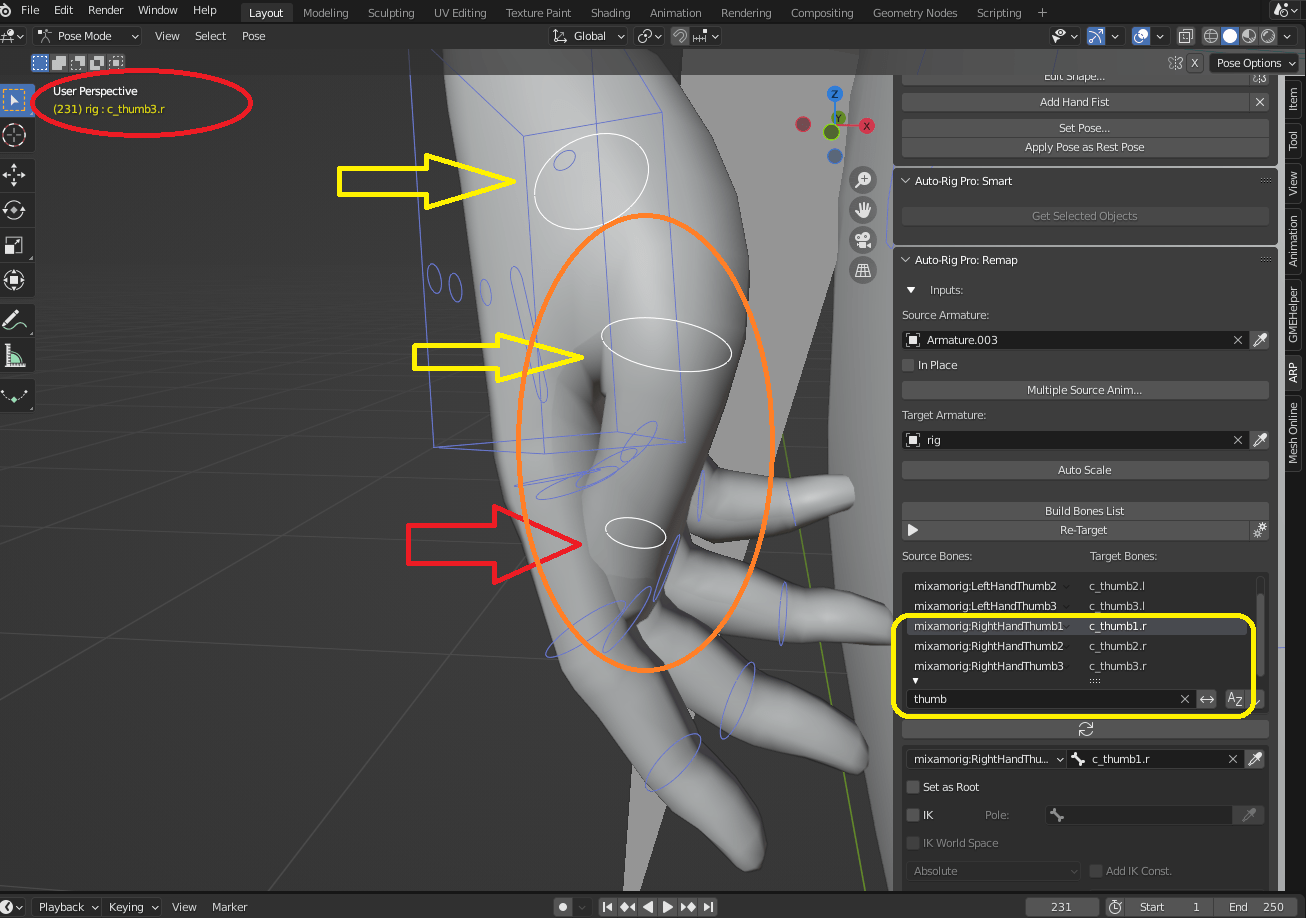Enable the IK checkbox for the thumb bone

(x=913, y=815)
